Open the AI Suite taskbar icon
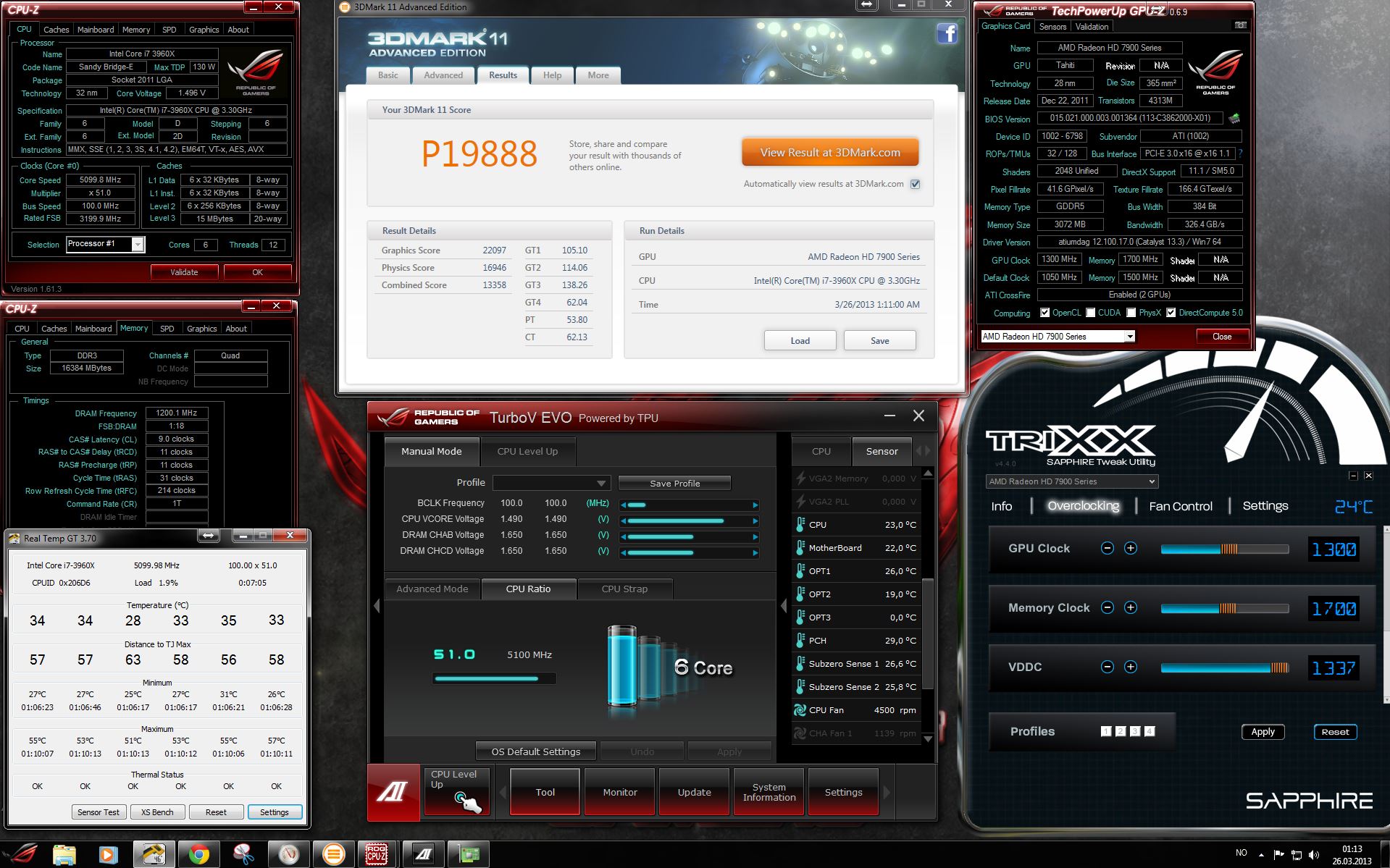The image size is (1390, 868). coord(424,855)
